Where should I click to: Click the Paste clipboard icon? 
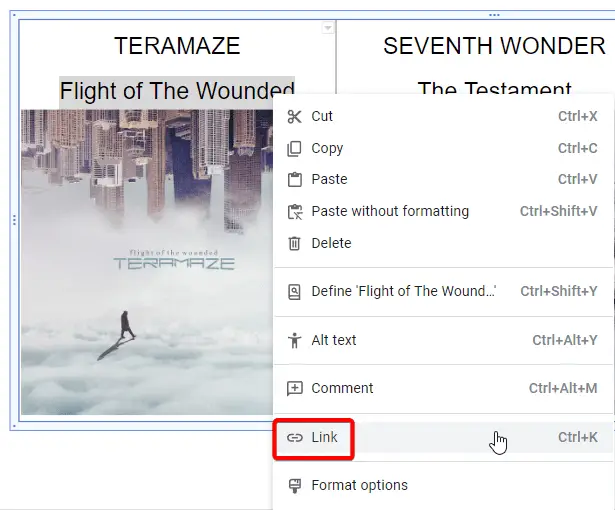tap(295, 180)
